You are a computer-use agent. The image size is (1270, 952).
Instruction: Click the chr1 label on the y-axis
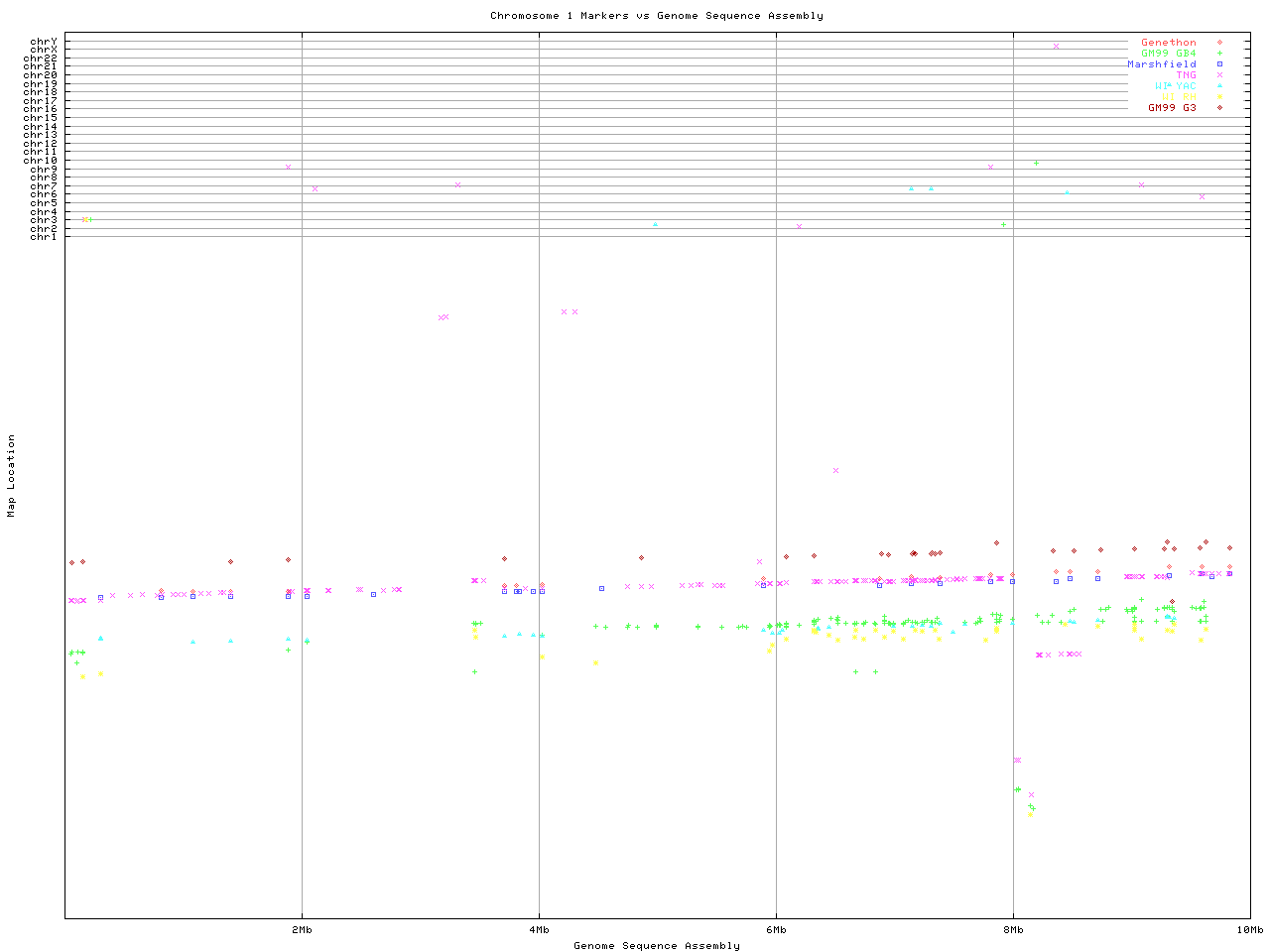(43, 237)
